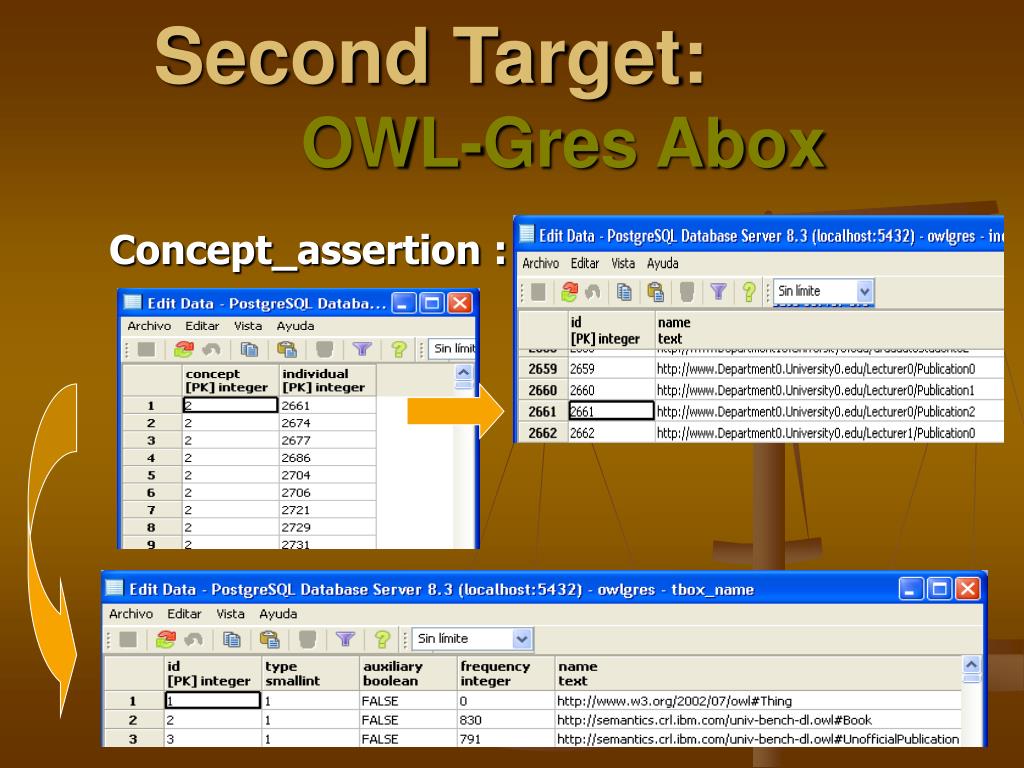Open Editar menu in individual name window
The image size is (1024, 768).
point(584,263)
